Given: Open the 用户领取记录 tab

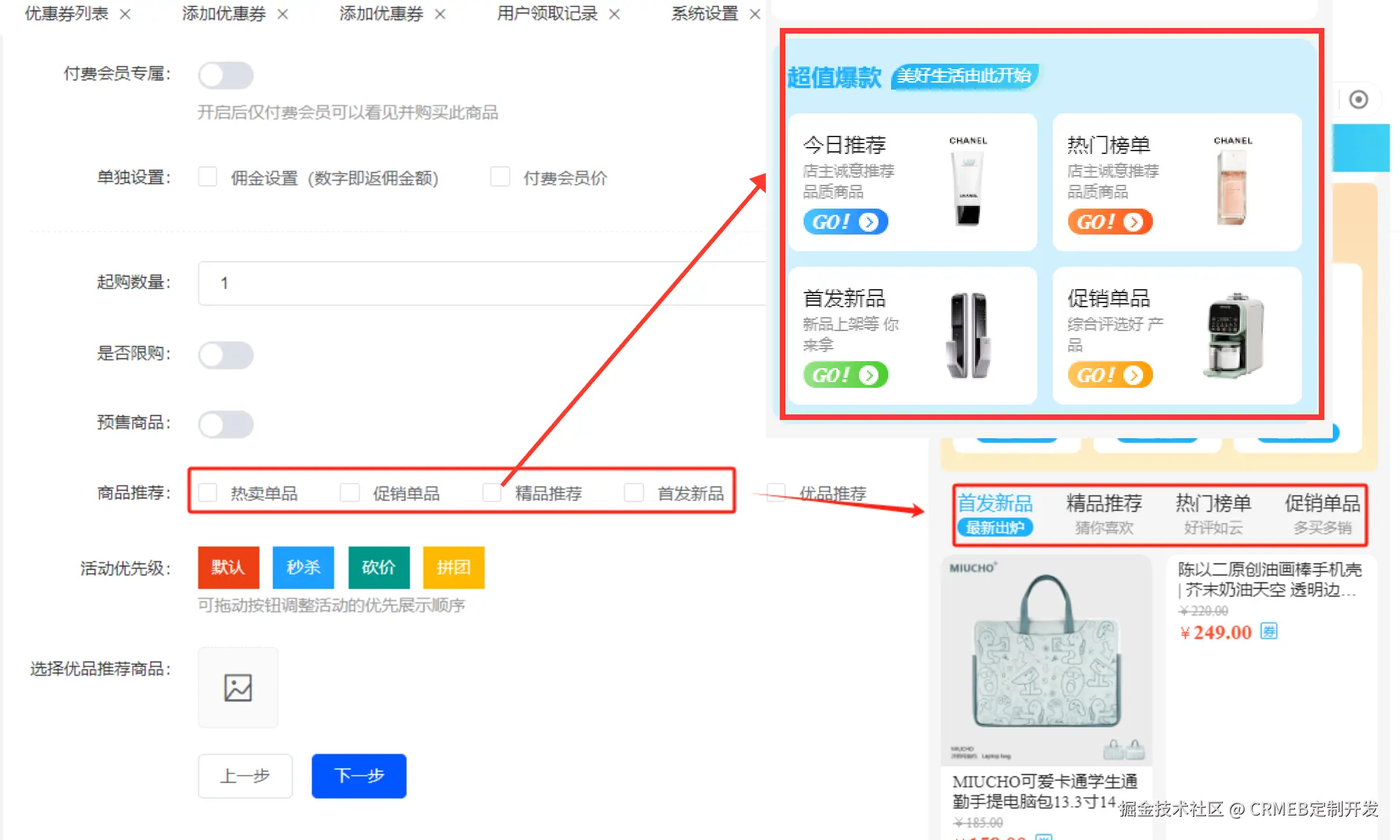Looking at the screenshot, I should [x=547, y=14].
